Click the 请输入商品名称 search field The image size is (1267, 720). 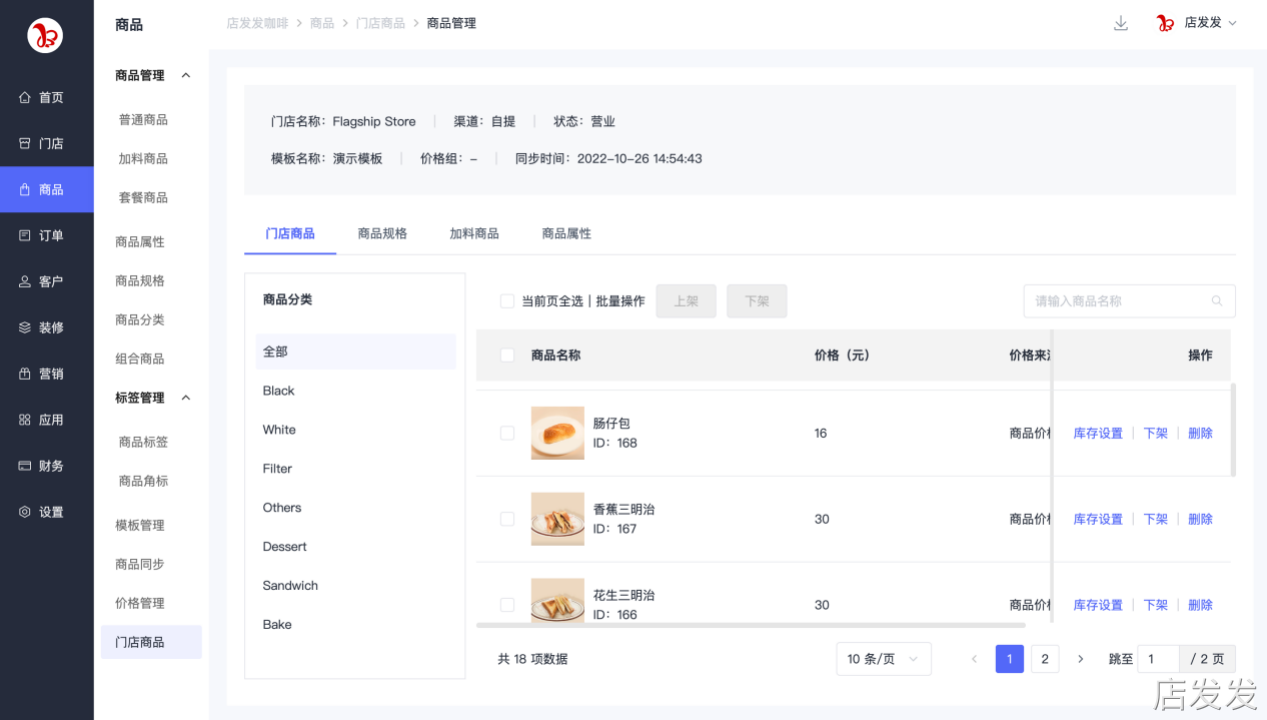1129,301
